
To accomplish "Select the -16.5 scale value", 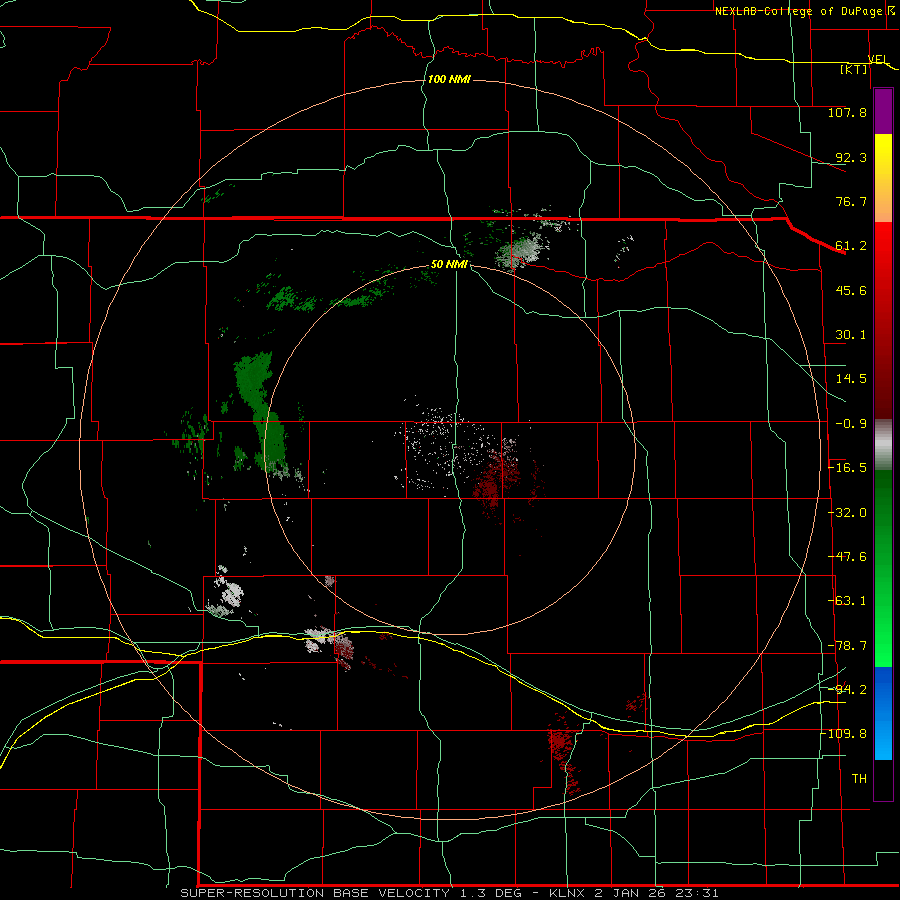I will tap(847, 468).
